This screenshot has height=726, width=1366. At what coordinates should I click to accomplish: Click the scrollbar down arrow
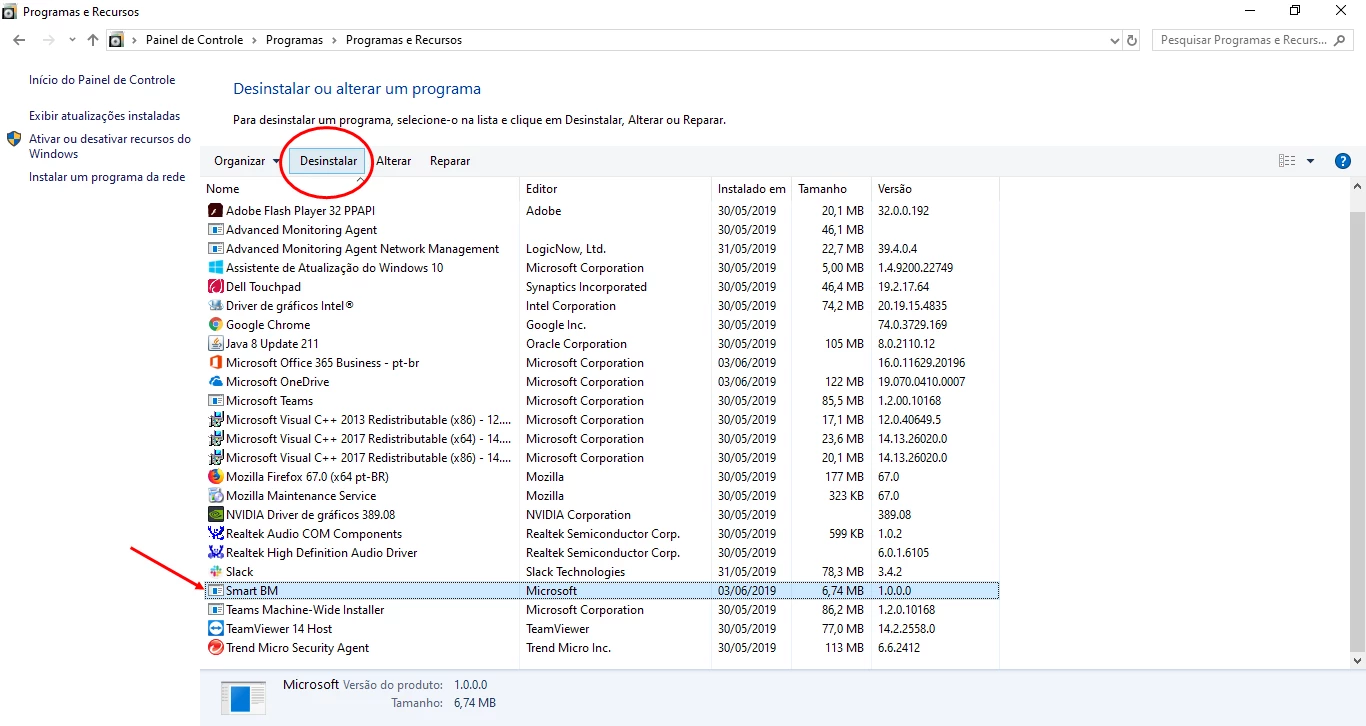pos(1357,661)
